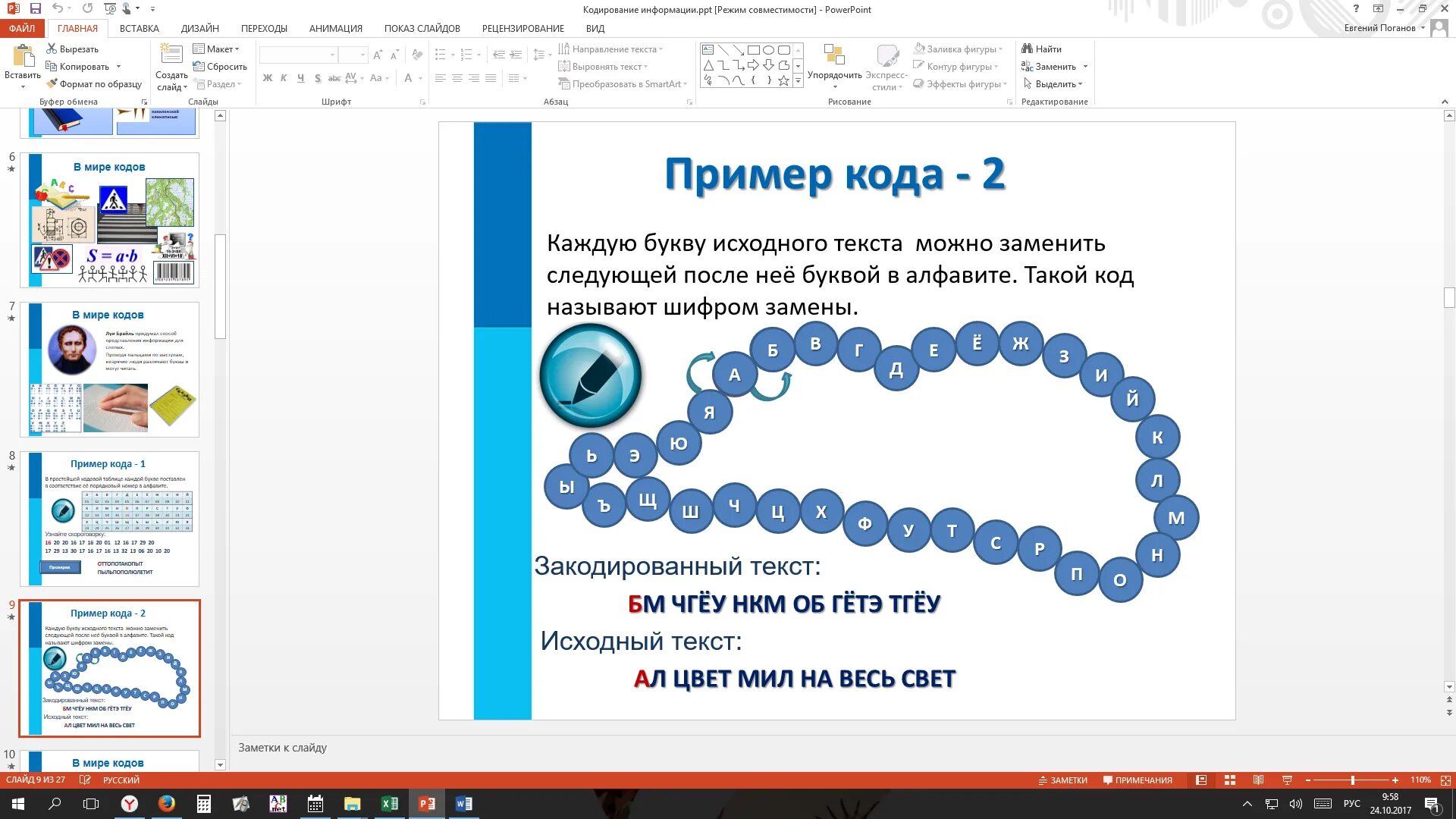The height and width of the screenshot is (819, 1456).
Task: Switch to ВСТАВКА (Insert) tab
Action: tap(140, 29)
